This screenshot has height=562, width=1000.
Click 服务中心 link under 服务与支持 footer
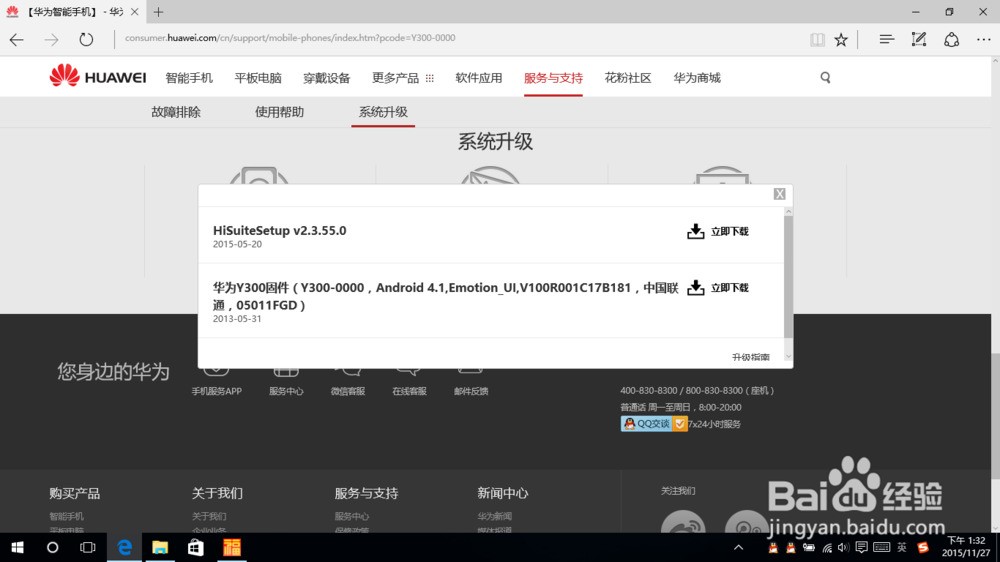pos(351,516)
